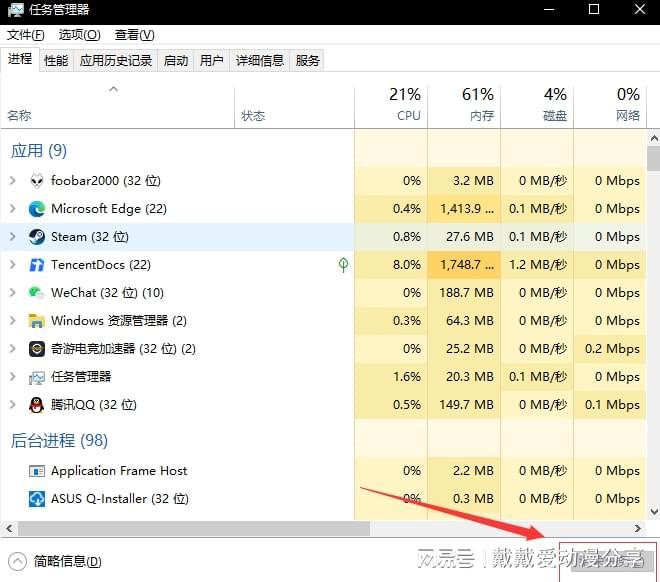Click the 奇游电竞加速器 0.2 Mbps network value
This screenshot has width=660, height=582.
pyautogui.click(x=612, y=349)
